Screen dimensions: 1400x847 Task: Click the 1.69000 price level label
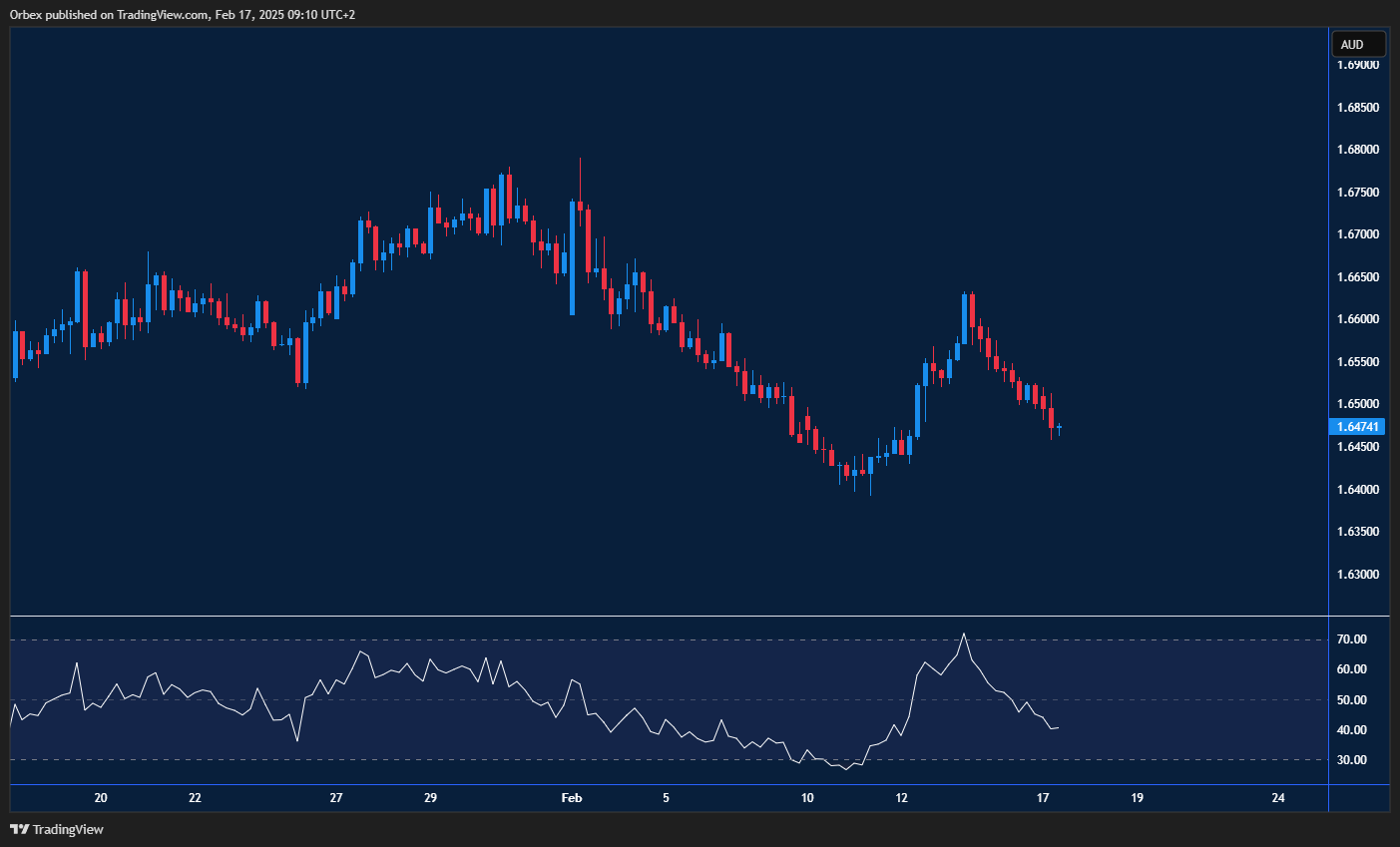[x=1357, y=64]
